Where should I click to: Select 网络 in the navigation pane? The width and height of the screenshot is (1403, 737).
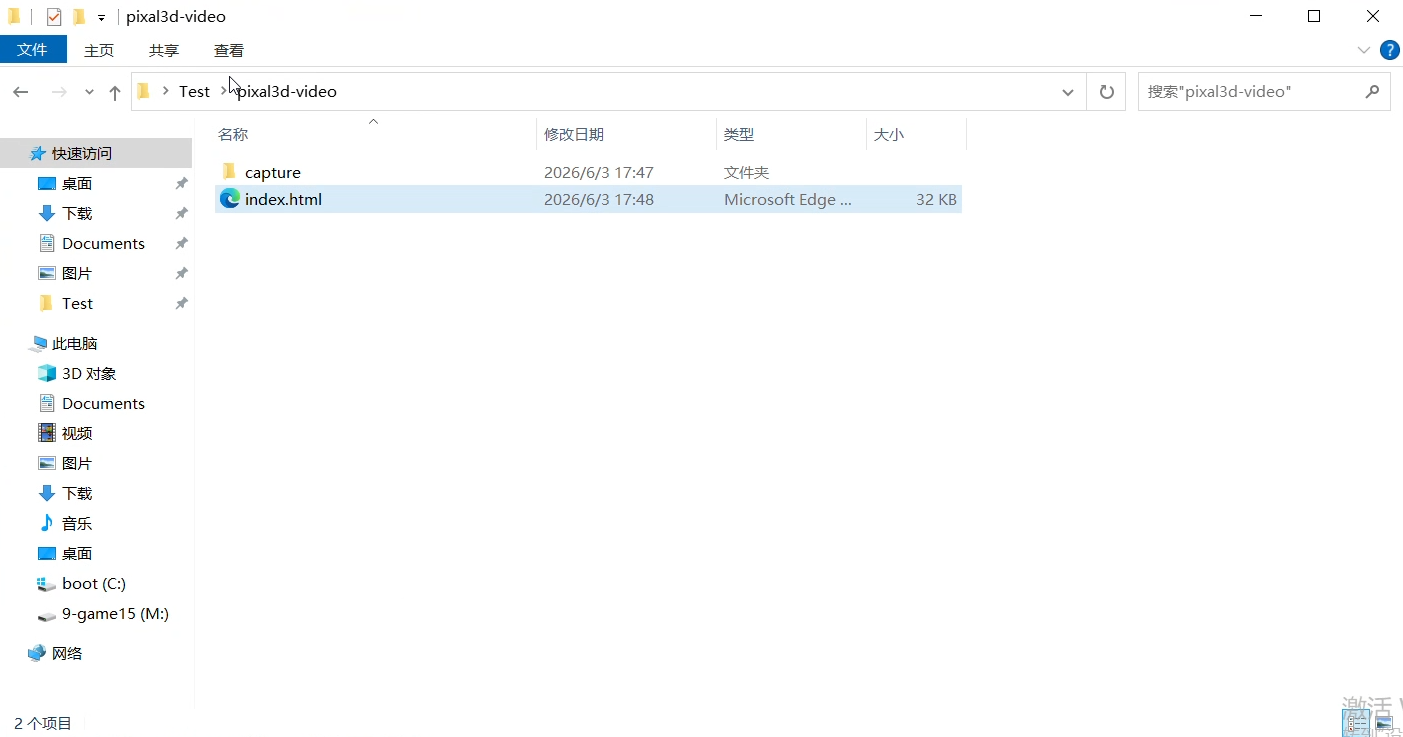(x=67, y=653)
